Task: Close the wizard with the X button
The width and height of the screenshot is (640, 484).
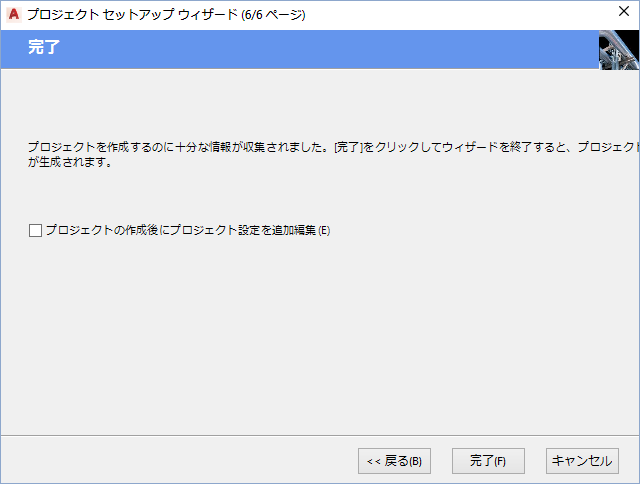Action: 623,14
